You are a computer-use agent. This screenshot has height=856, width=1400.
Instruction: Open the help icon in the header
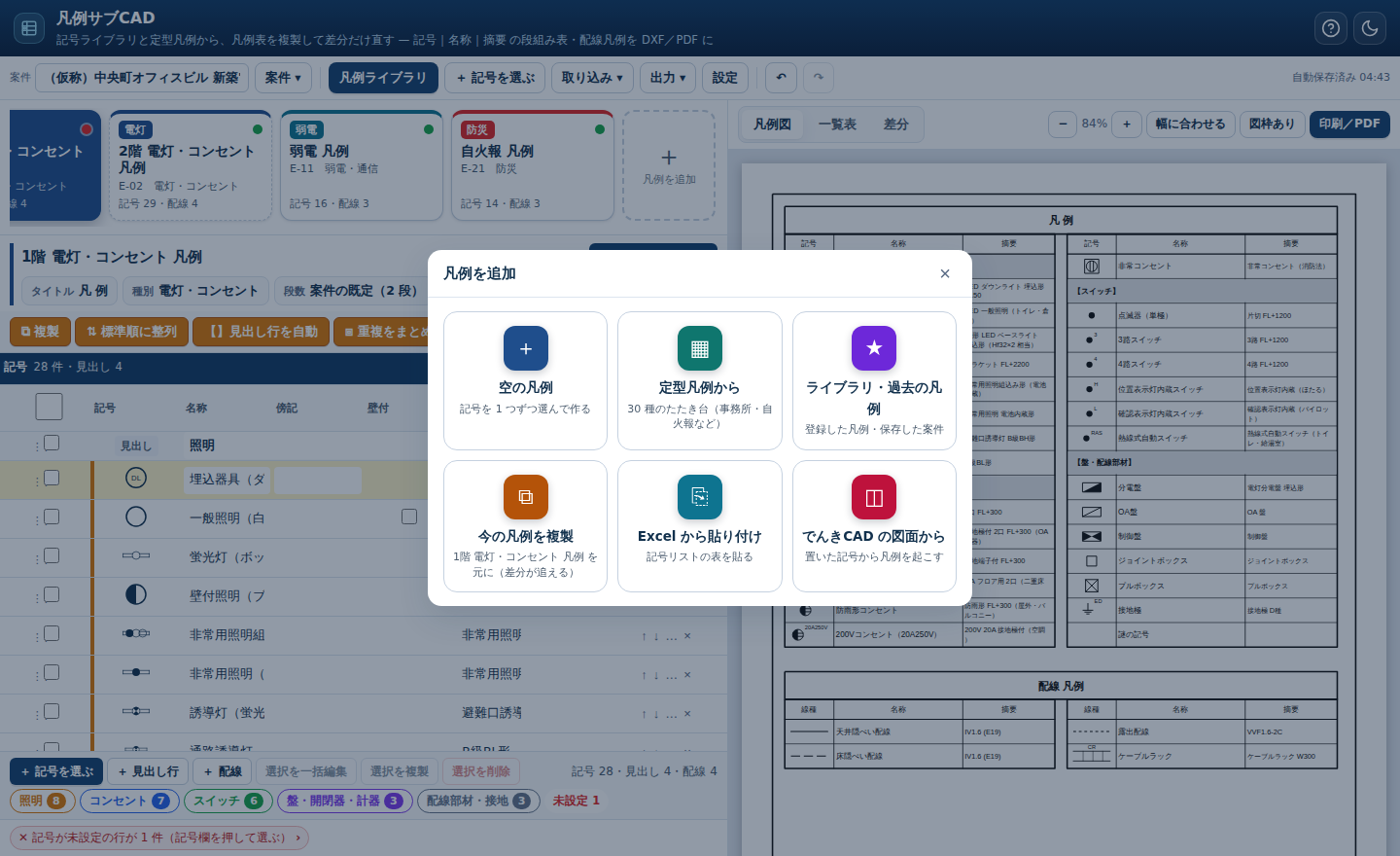1331,28
